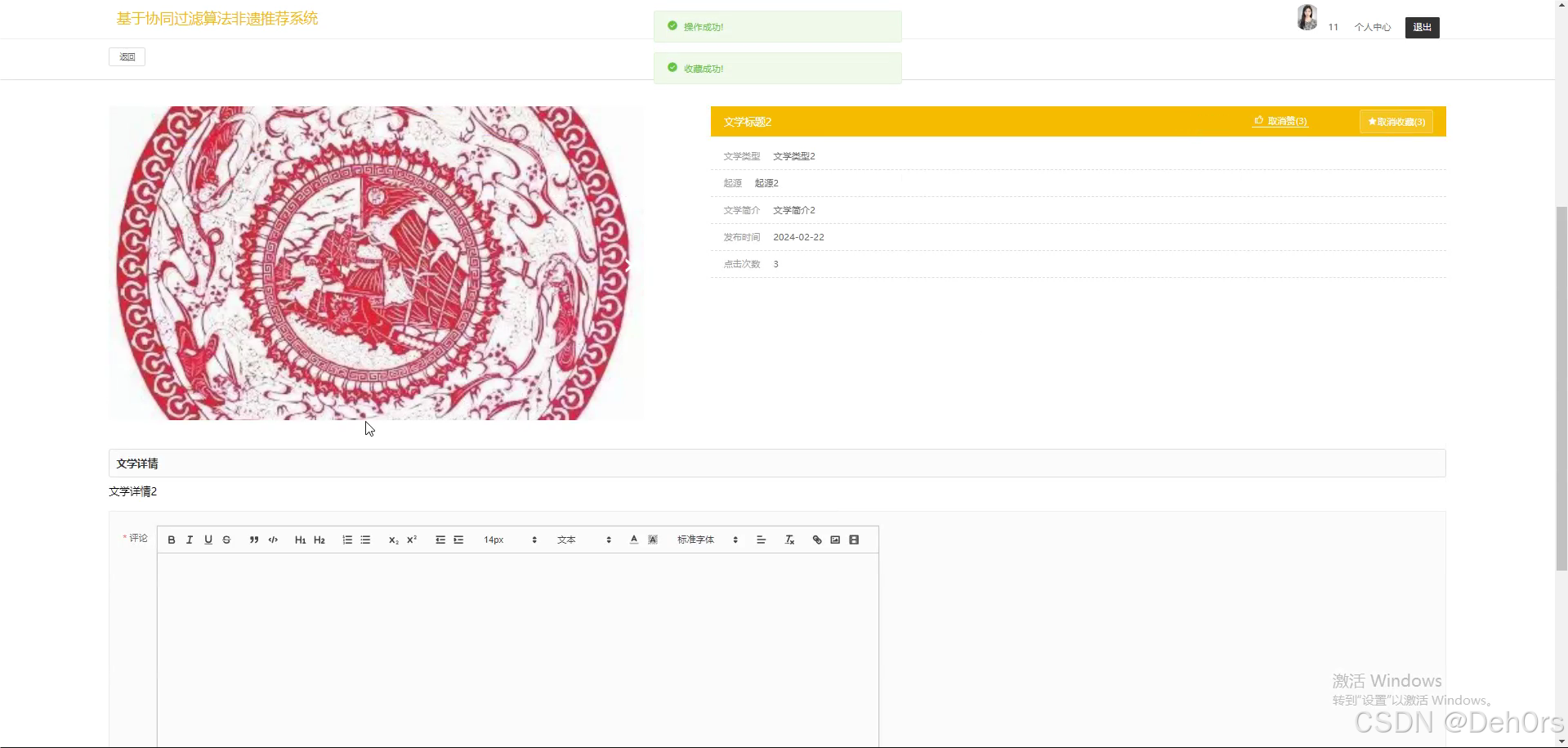Click the date 2024-02-22

tap(798, 237)
